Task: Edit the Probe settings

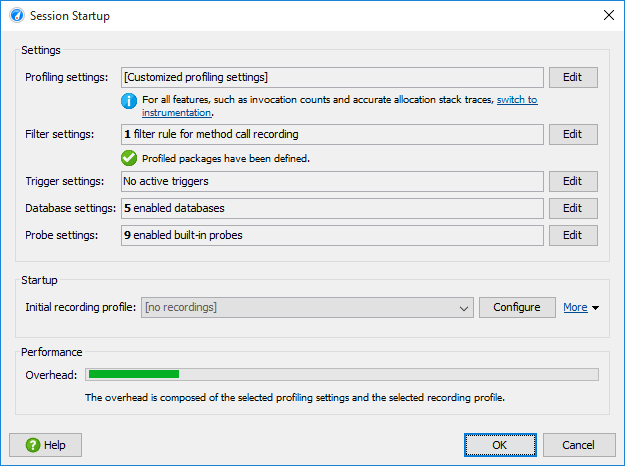Action: 573,236
